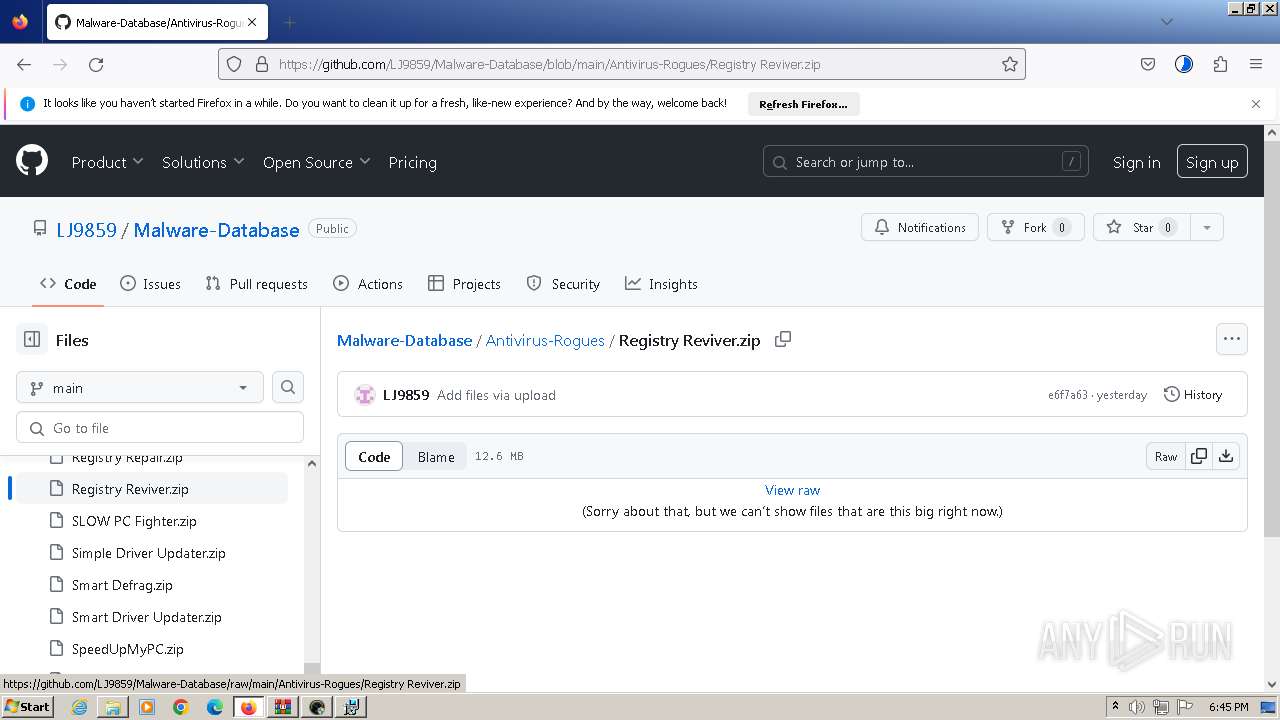List all tabs dropdown arrow
The width and height of the screenshot is (1280, 720).
(1166, 22)
